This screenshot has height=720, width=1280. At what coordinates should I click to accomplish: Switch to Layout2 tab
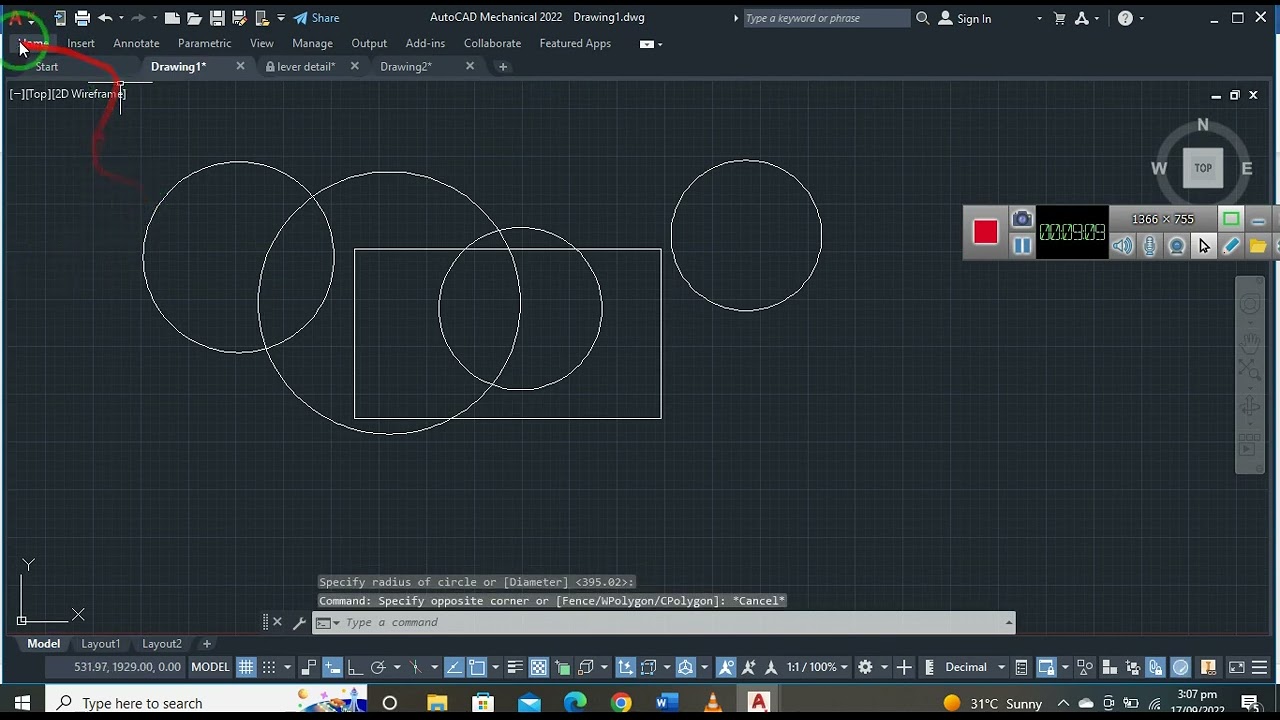[162, 644]
